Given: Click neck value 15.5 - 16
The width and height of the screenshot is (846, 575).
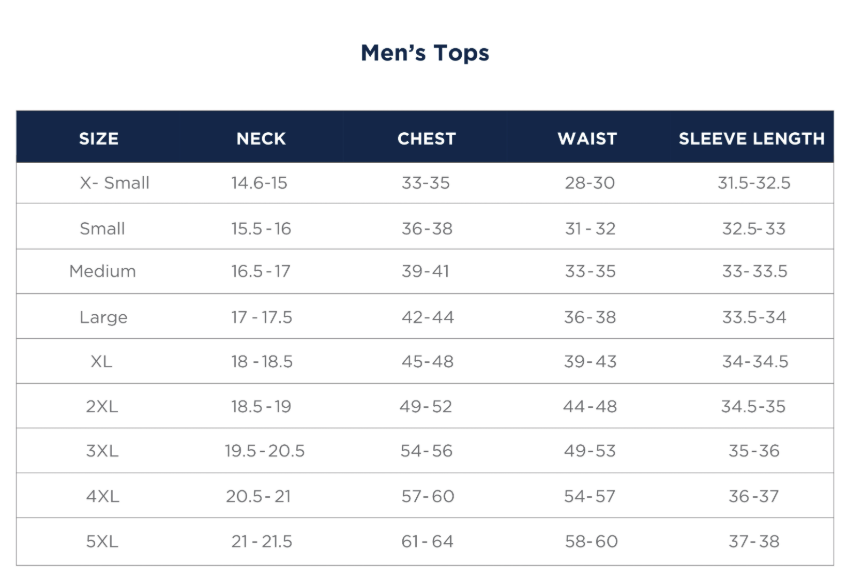Looking at the screenshot, I should (x=261, y=228).
